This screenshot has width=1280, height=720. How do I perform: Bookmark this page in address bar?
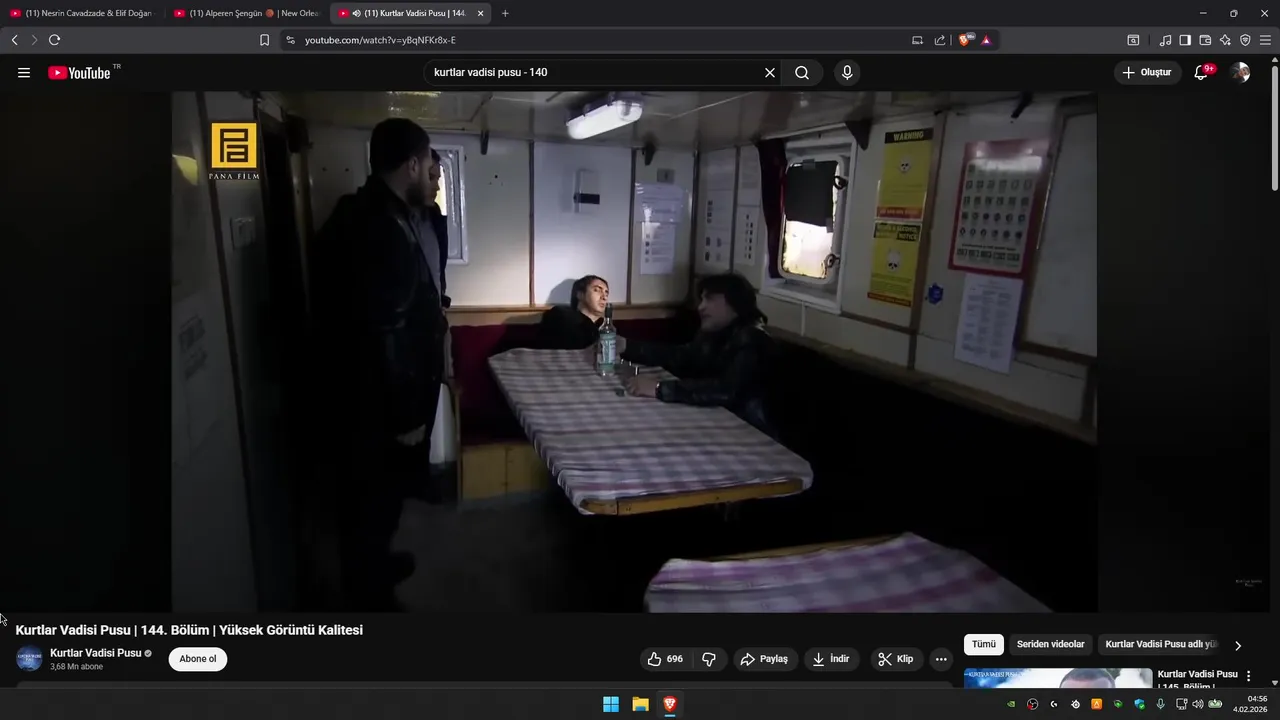(264, 40)
